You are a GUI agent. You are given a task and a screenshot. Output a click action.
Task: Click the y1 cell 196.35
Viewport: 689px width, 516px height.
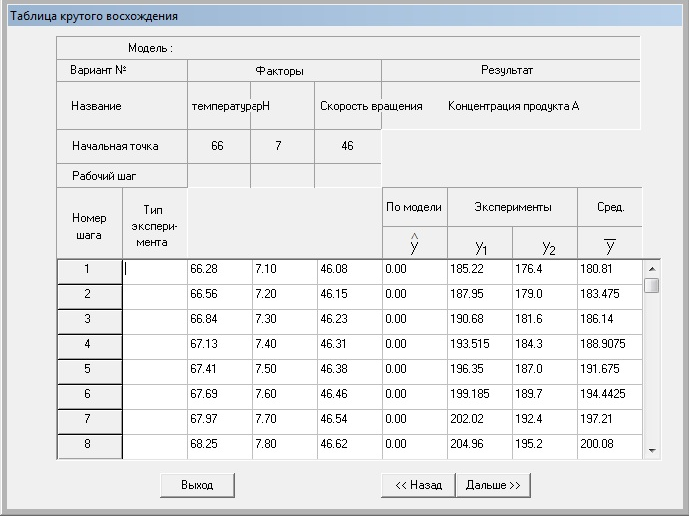480,372
